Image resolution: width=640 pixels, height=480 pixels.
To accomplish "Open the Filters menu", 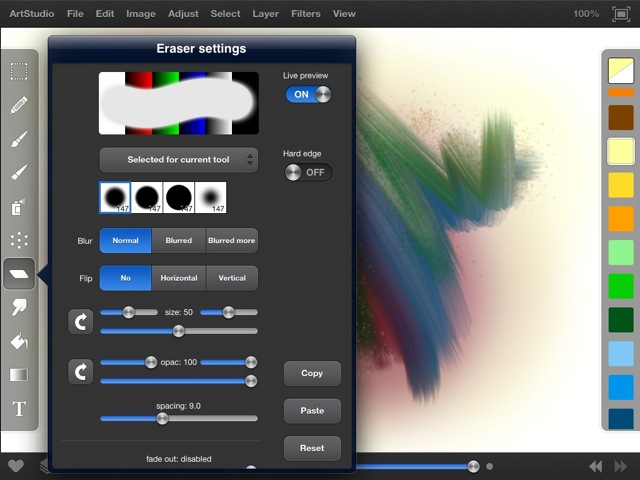I will [306, 14].
